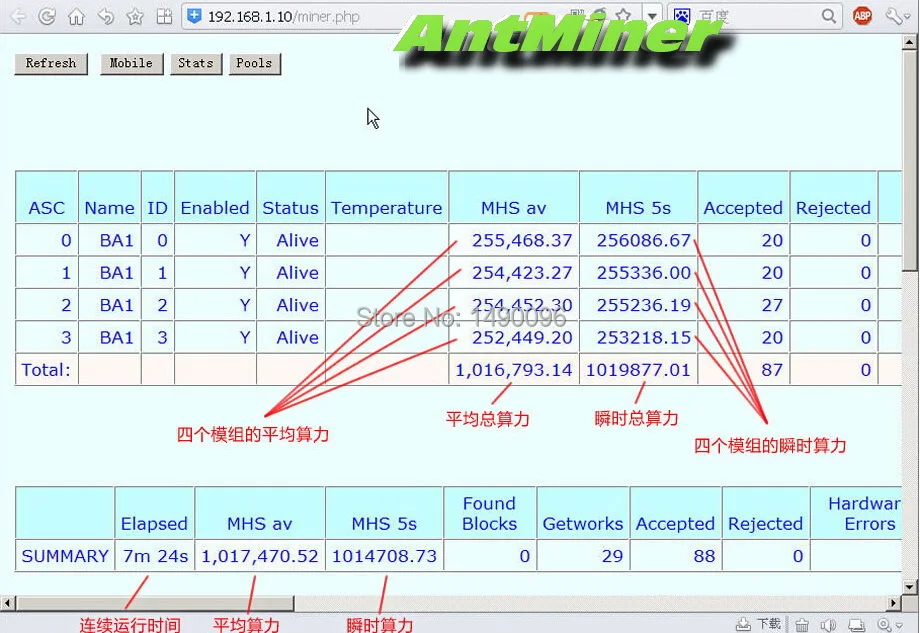The height and width of the screenshot is (633, 920).
Task: Click vertical scrollbar up arrow
Action: (909, 42)
